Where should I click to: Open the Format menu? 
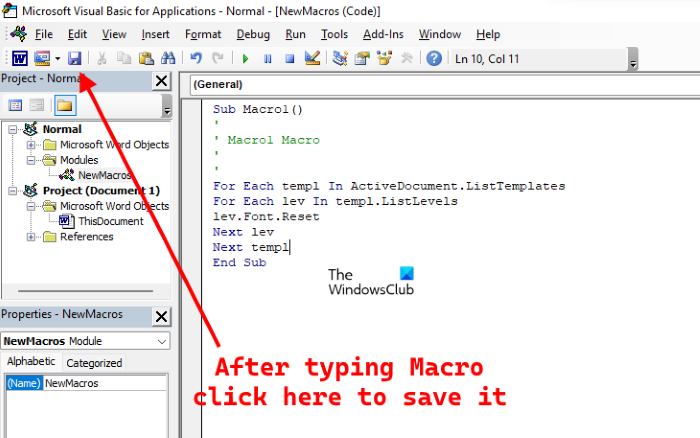(203, 34)
